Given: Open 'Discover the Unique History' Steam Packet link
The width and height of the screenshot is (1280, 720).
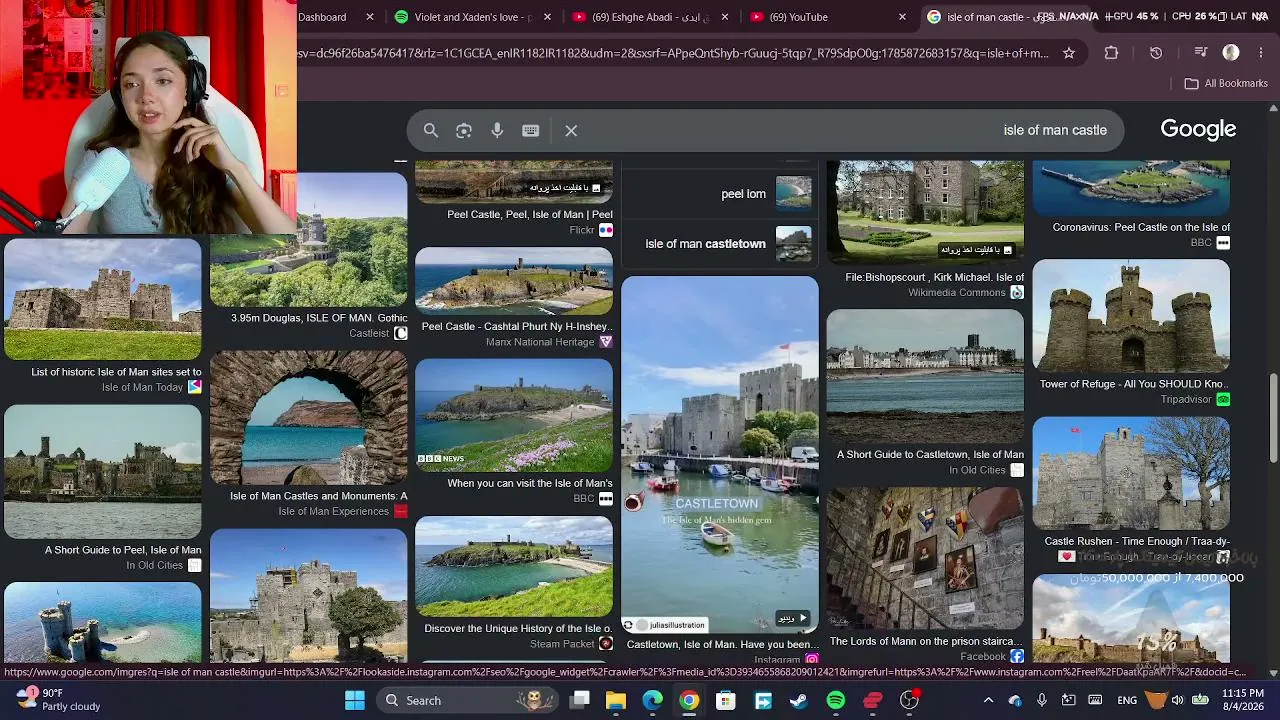Looking at the screenshot, I should [x=518, y=628].
